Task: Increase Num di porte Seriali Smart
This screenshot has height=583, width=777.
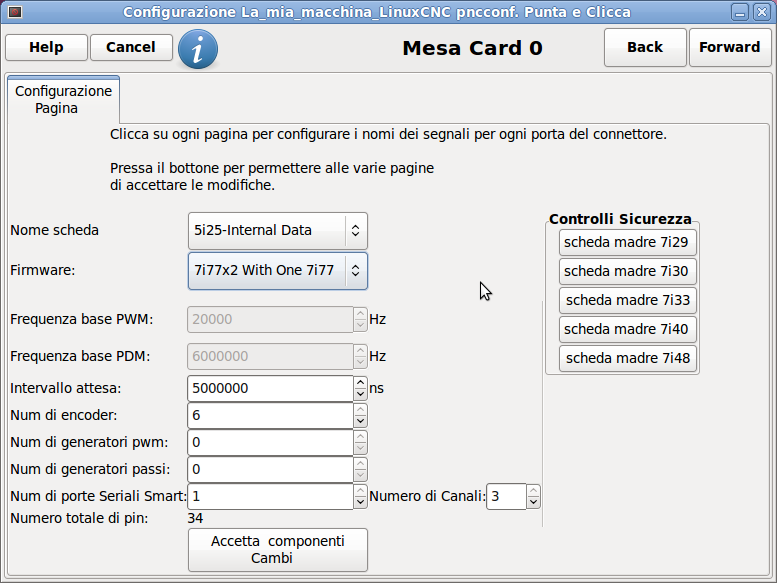Action: pos(360,490)
